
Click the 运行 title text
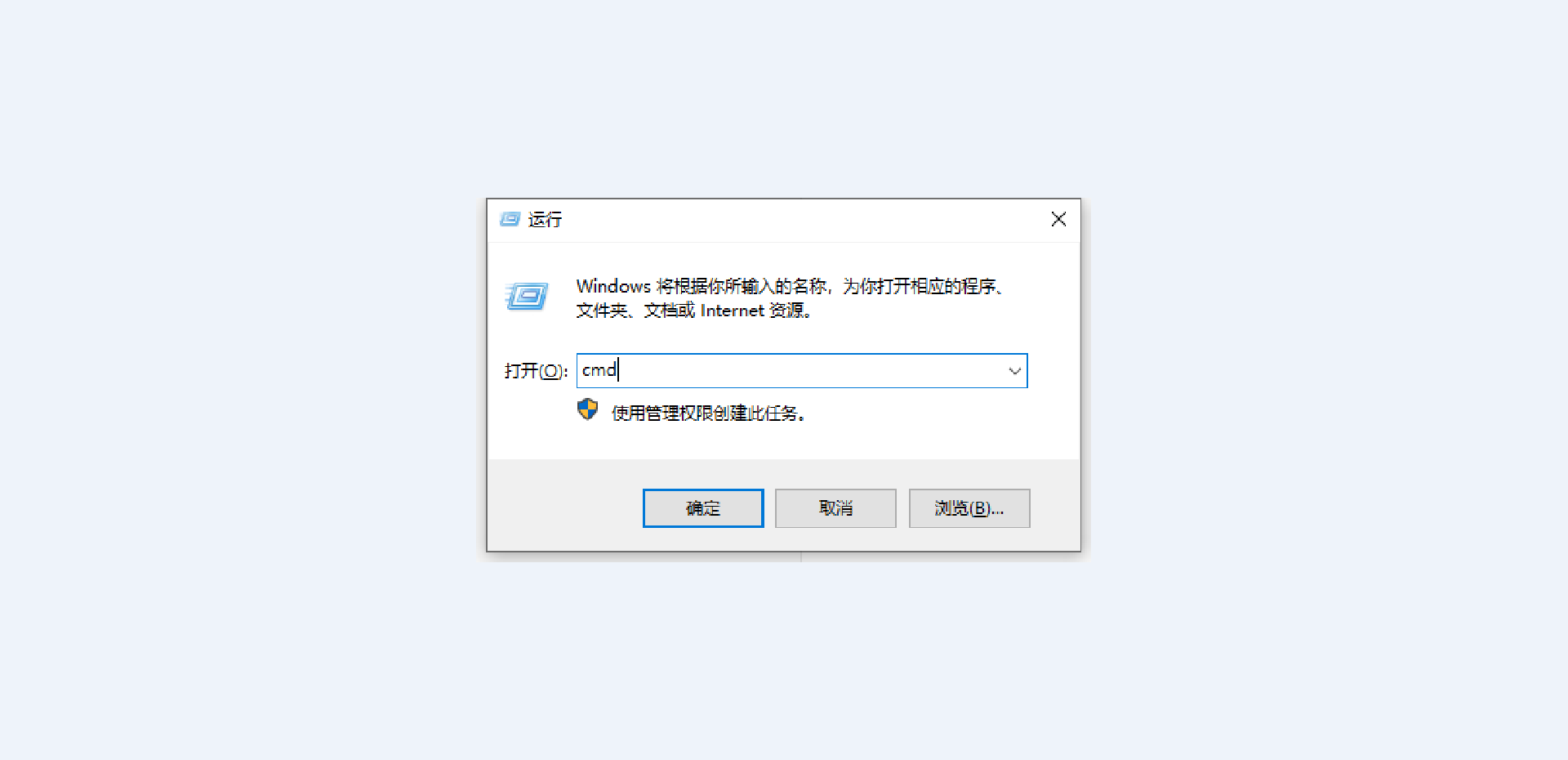(545, 219)
